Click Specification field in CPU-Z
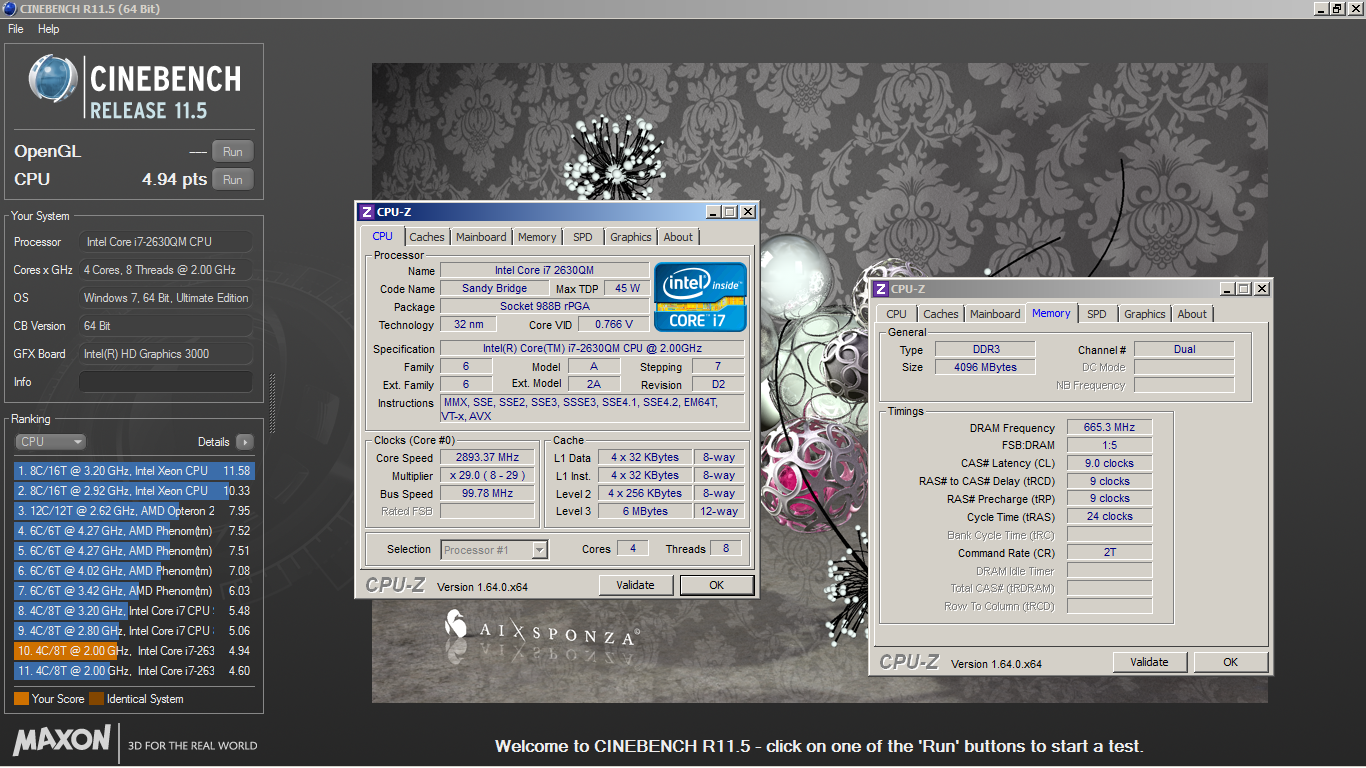The width and height of the screenshot is (1366, 768). tap(592, 349)
